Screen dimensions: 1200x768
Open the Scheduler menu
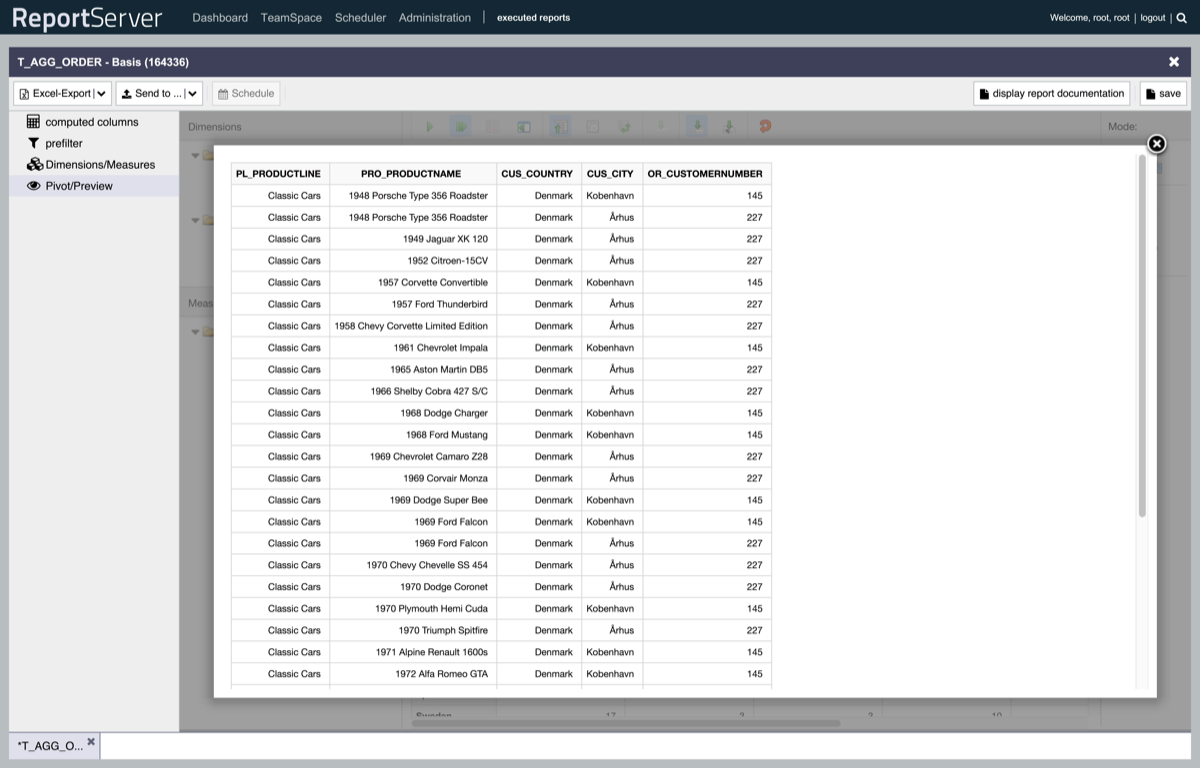pyautogui.click(x=360, y=18)
